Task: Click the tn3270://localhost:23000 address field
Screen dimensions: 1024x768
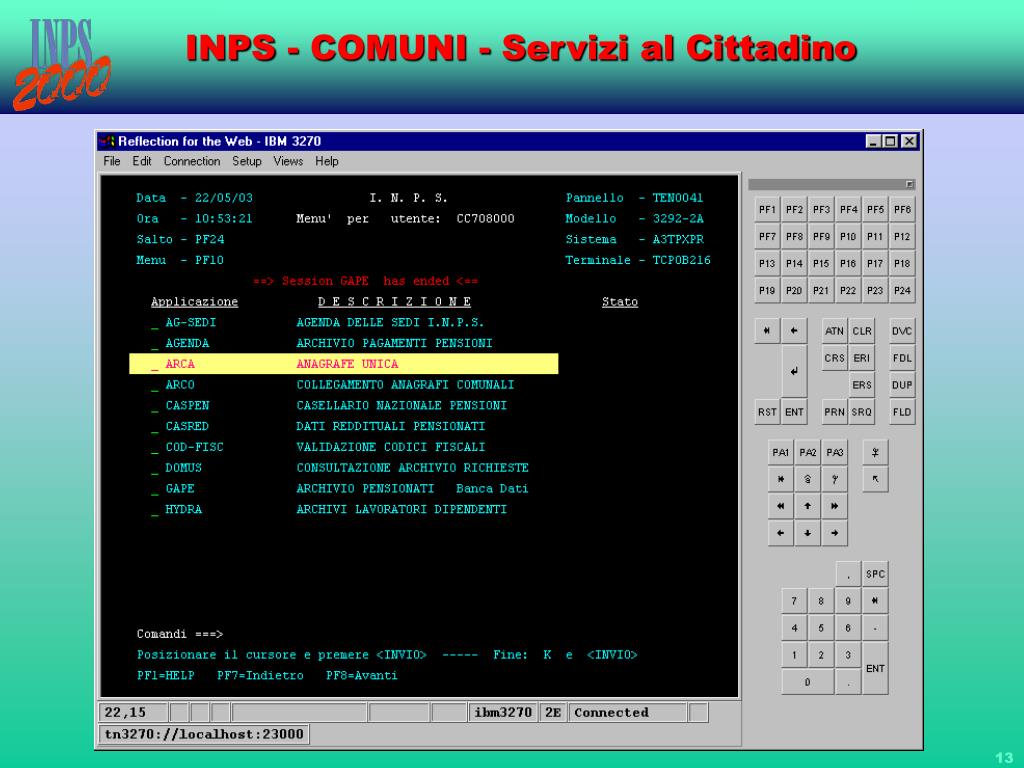Action: click(204, 734)
